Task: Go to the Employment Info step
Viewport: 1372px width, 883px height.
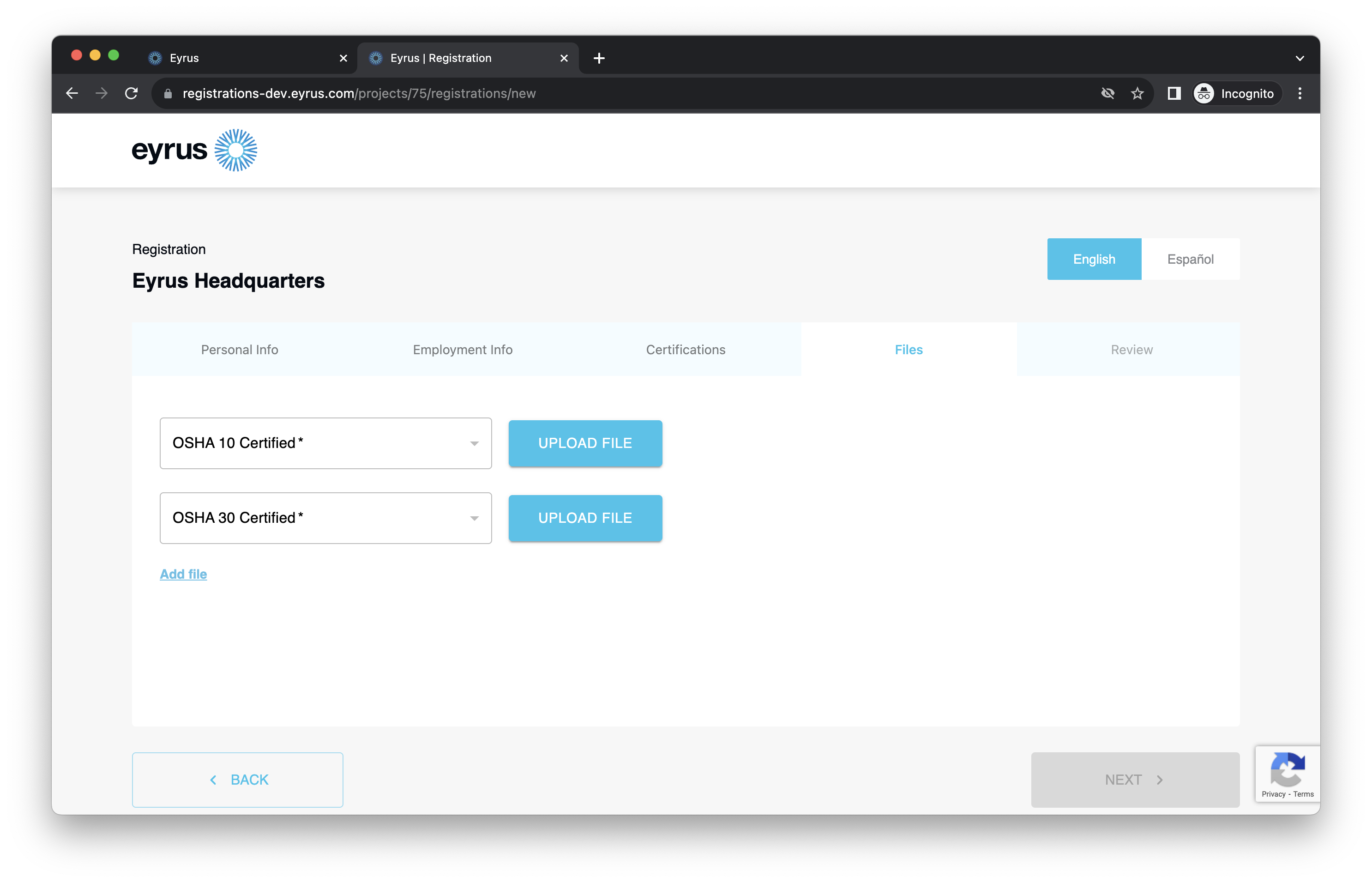Action: click(x=463, y=349)
